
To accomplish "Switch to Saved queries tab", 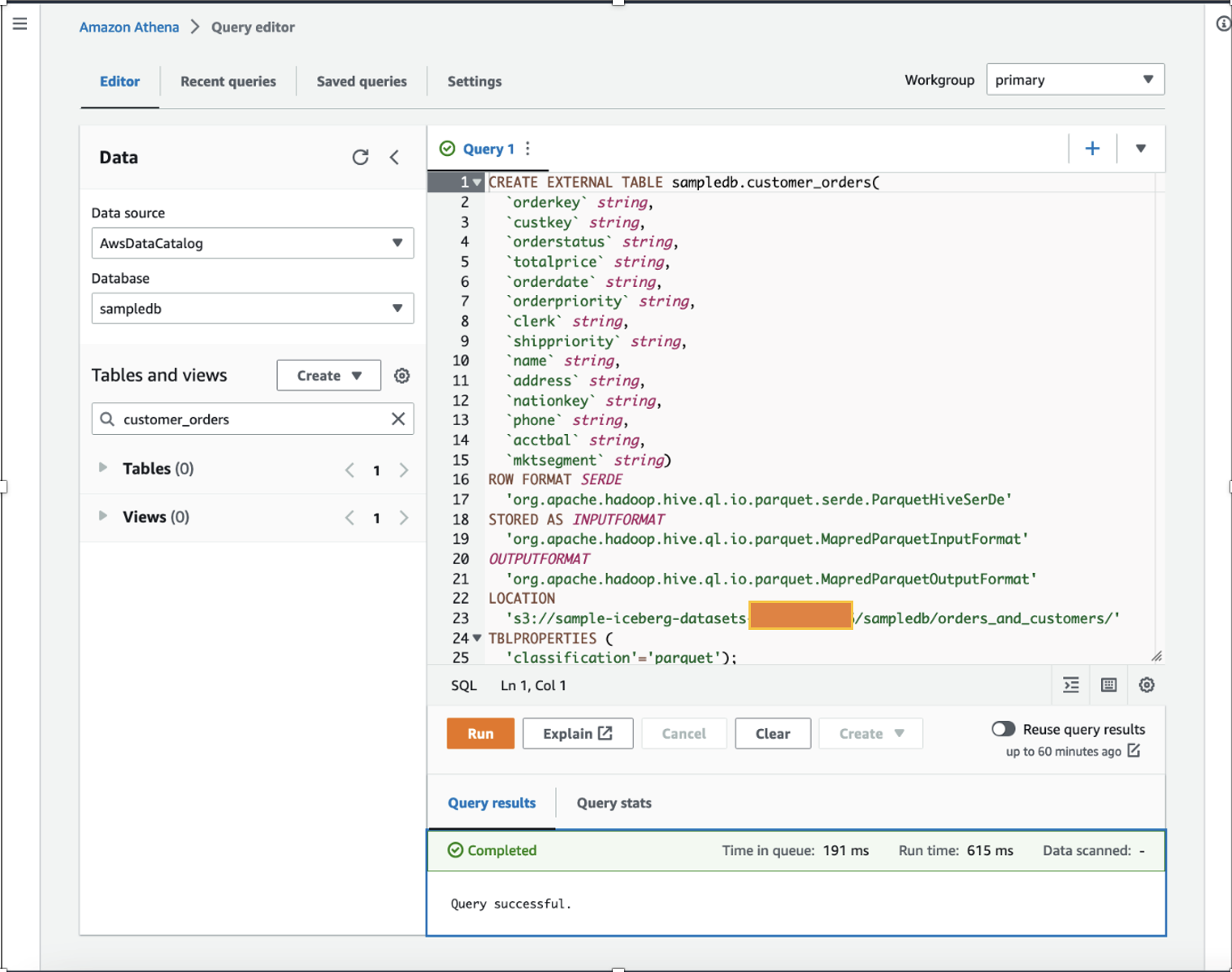I will click(362, 81).
